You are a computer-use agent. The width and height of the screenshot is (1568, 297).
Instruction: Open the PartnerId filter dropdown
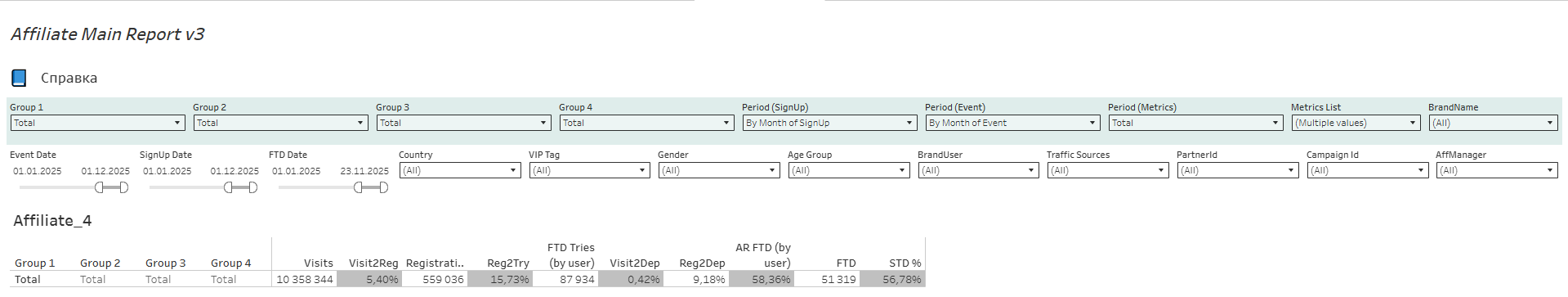[x=1238, y=170]
